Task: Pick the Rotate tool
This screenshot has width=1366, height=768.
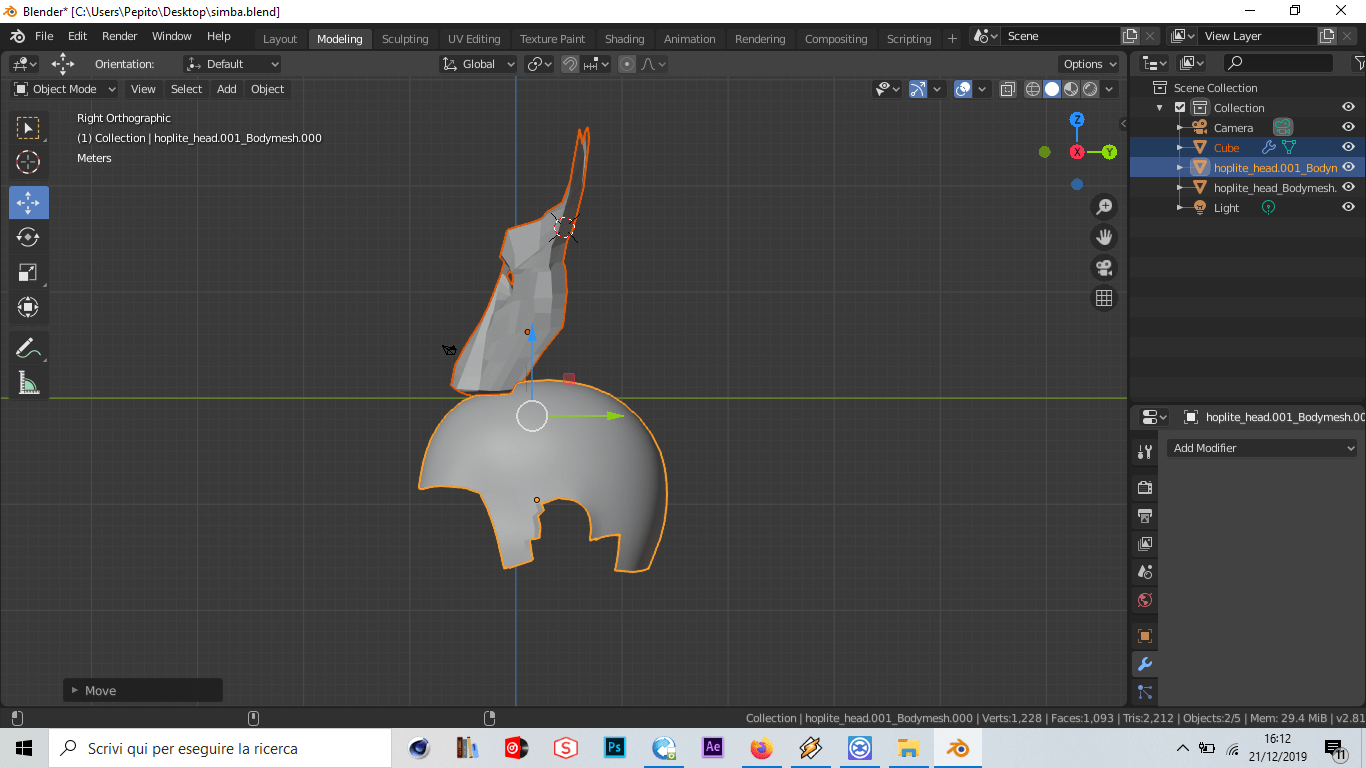Action: (29, 237)
